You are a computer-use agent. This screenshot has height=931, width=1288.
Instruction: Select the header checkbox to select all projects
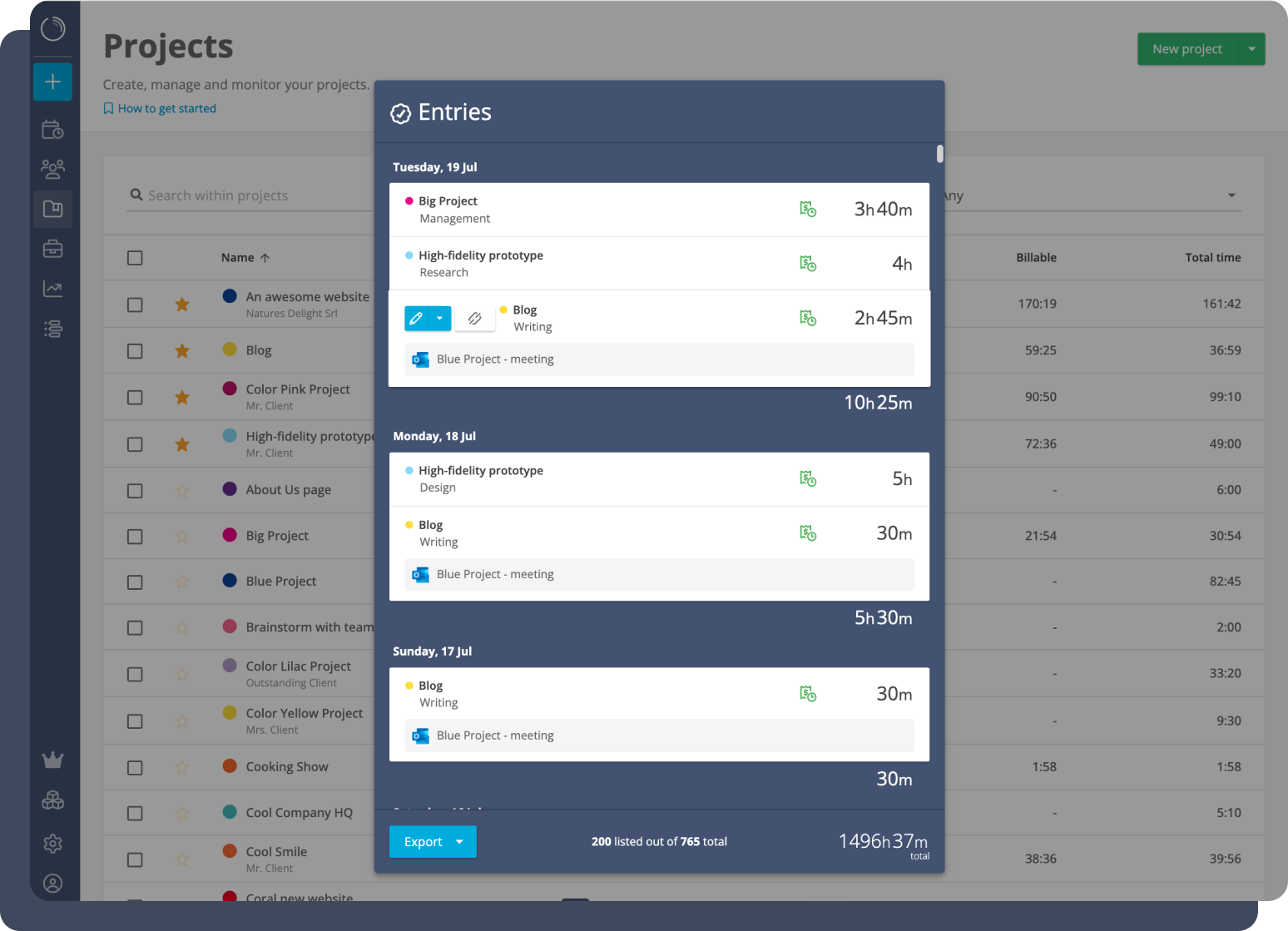click(135, 257)
